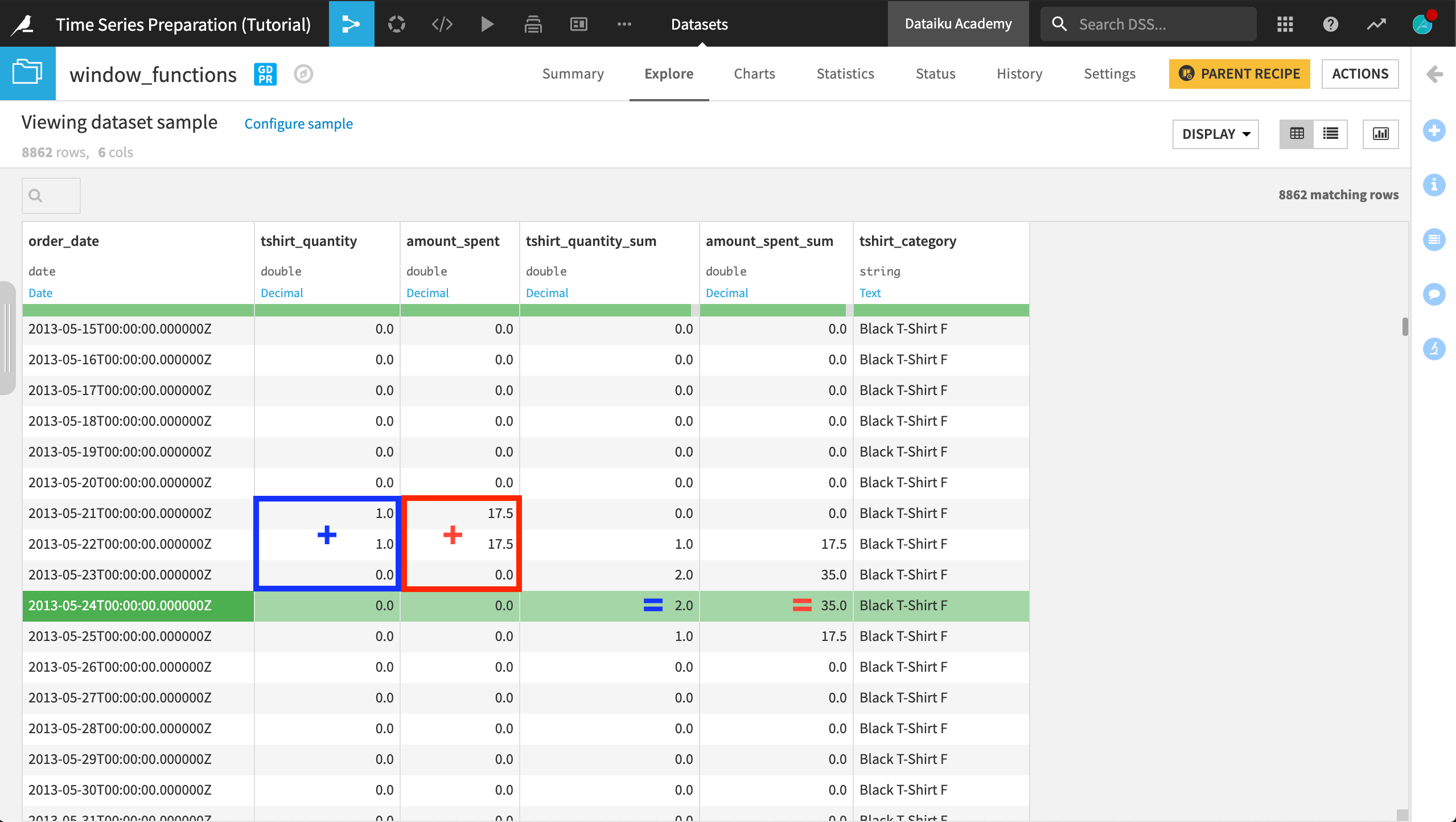Click the left panel expand handle

tap(7, 338)
